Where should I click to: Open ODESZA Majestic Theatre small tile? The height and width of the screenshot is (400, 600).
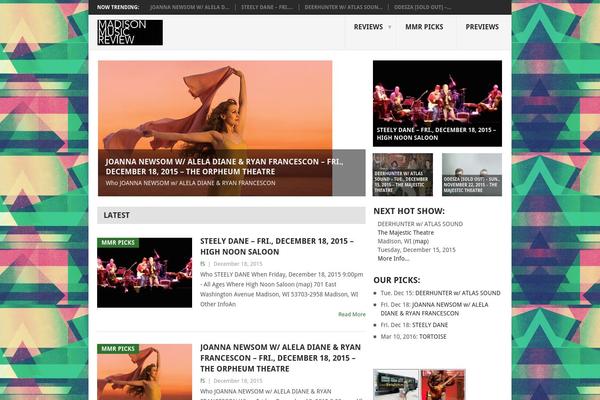pyautogui.click(x=472, y=175)
